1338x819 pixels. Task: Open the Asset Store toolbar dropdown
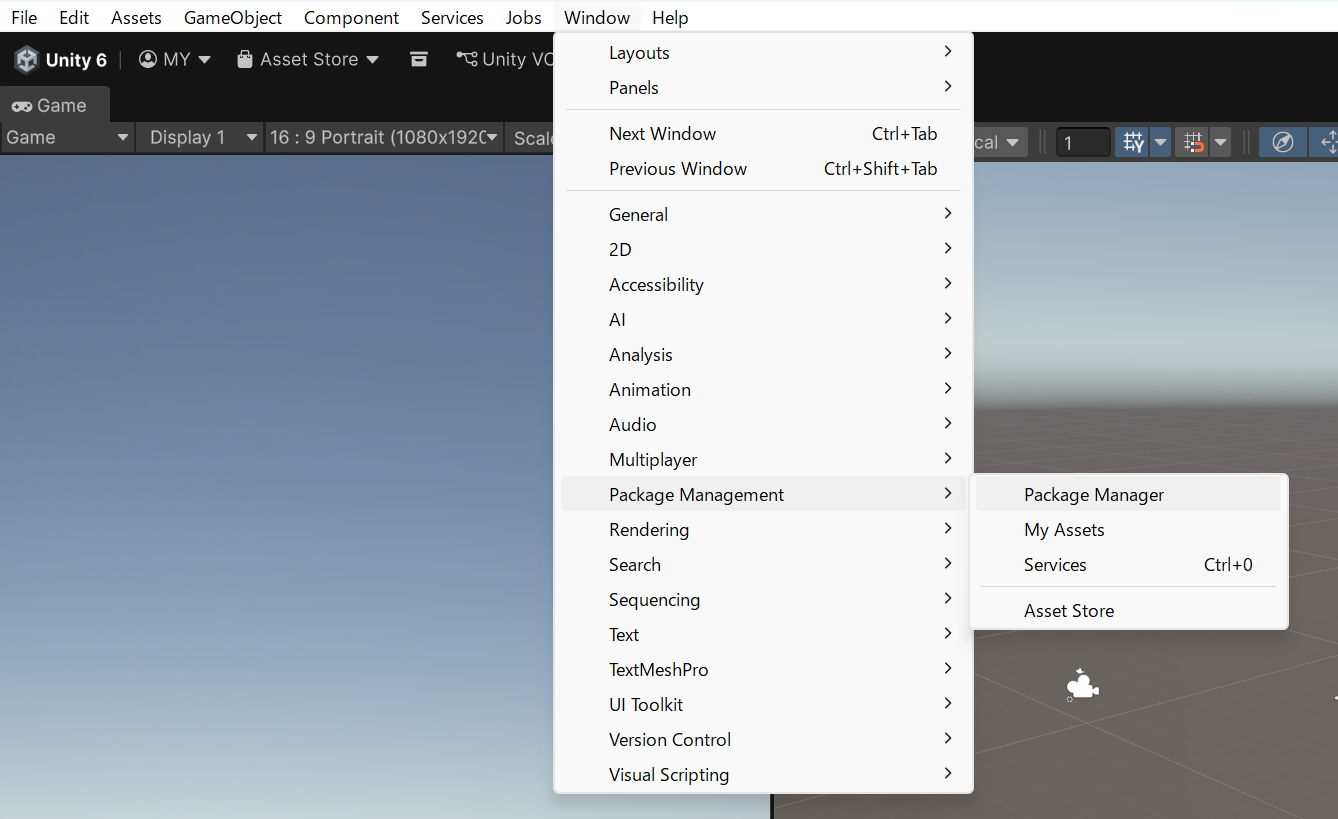coord(308,60)
